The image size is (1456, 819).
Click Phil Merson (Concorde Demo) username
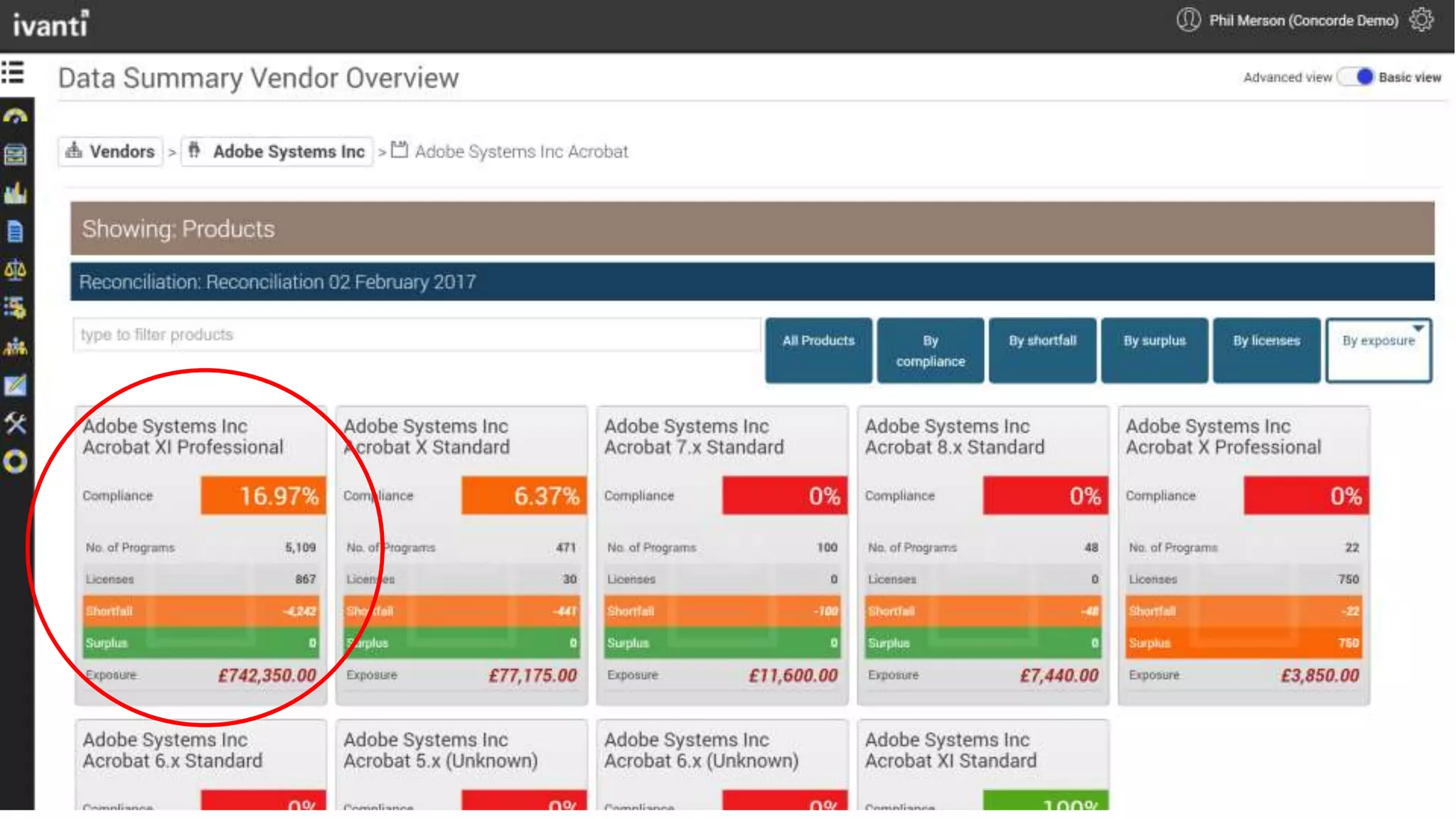(1304, 21)
